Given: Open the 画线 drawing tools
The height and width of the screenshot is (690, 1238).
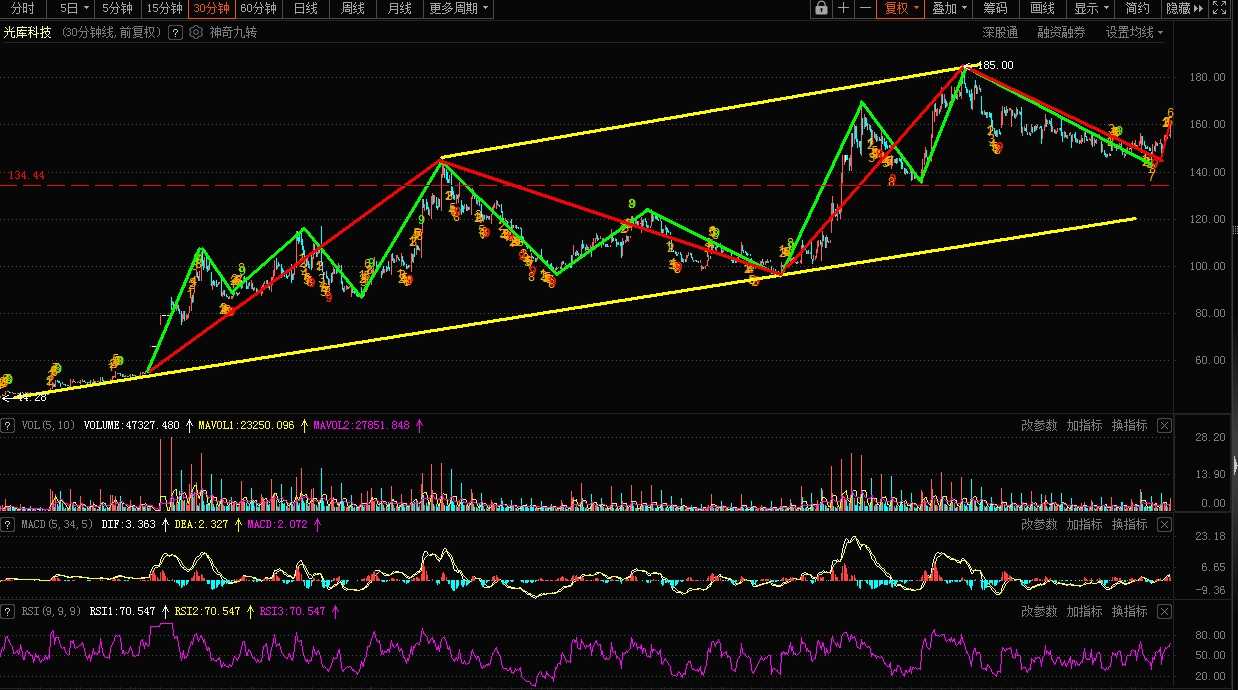Looking at the screenshot, I should (x=1042, y=8).
